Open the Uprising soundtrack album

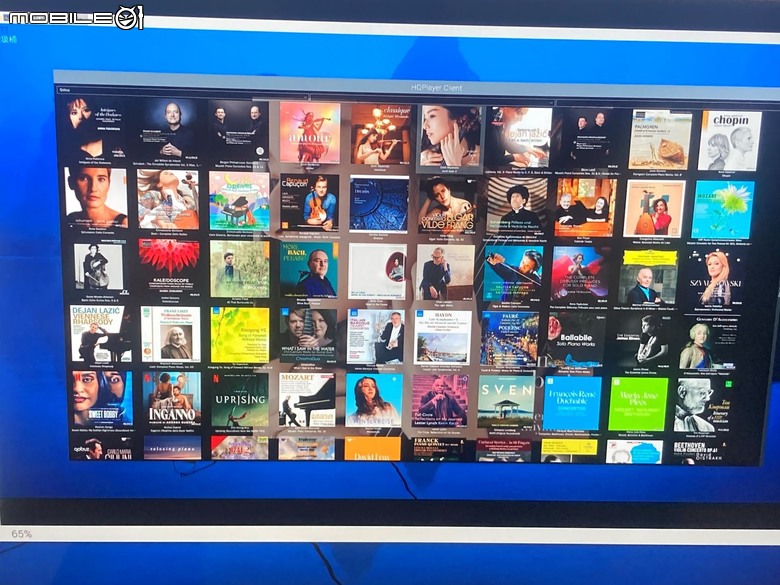point(240,399)
